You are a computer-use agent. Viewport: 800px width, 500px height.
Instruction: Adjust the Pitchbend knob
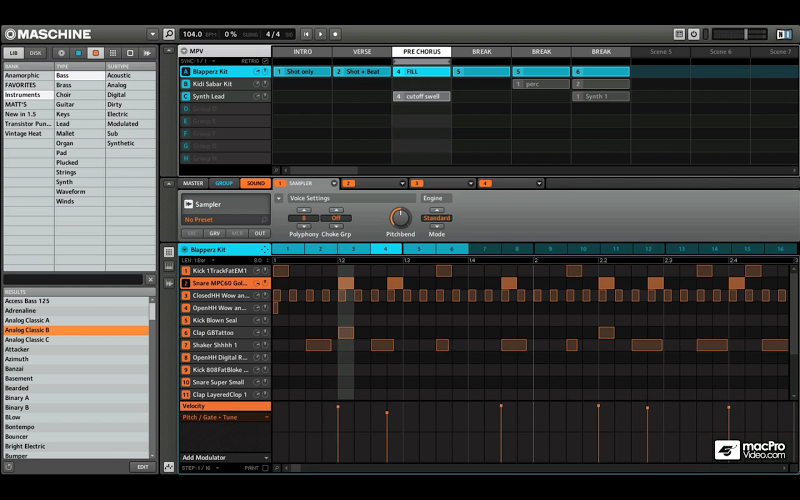400,217
